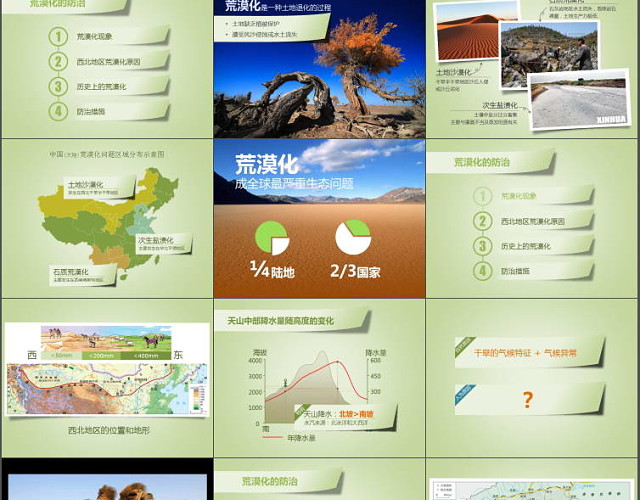This screenshot has width=640, height=500.
Task: Click the 土地沙漠化 caption under the dune photo
Action: point(453,72)
